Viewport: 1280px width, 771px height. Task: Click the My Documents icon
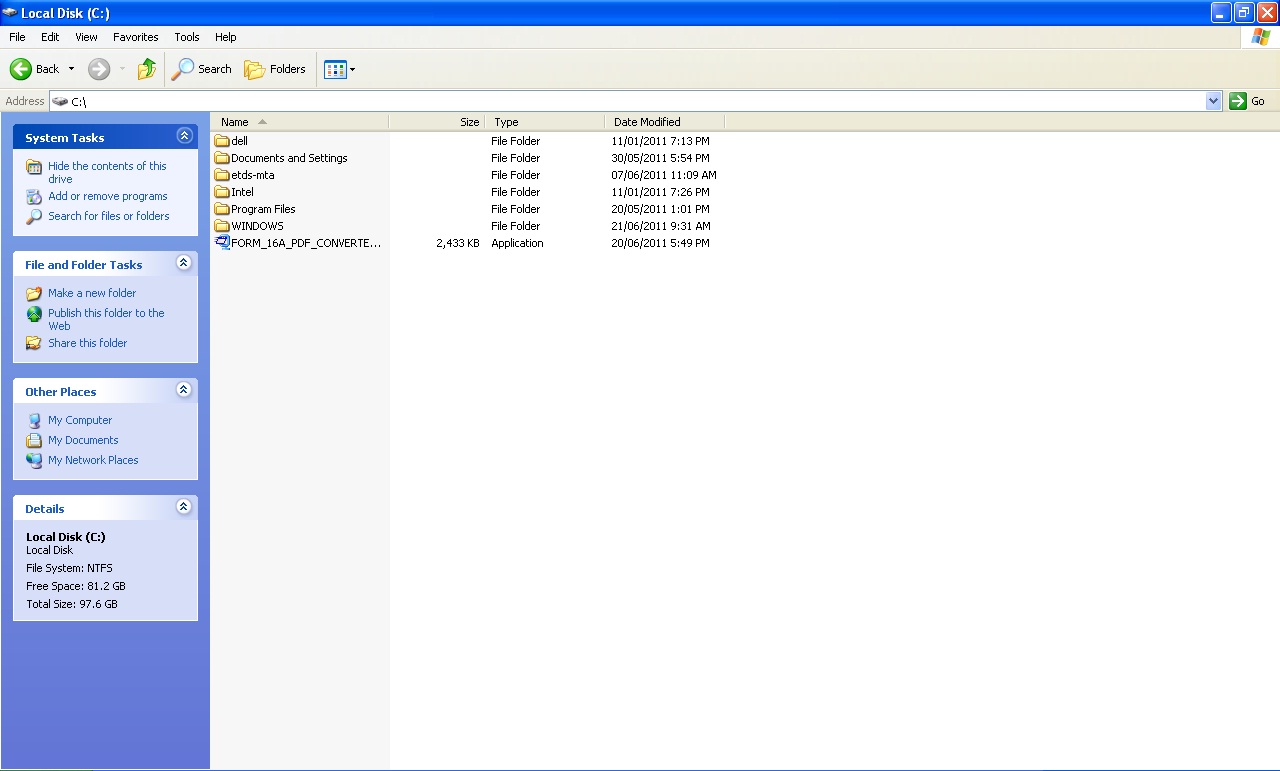[34, 441]
